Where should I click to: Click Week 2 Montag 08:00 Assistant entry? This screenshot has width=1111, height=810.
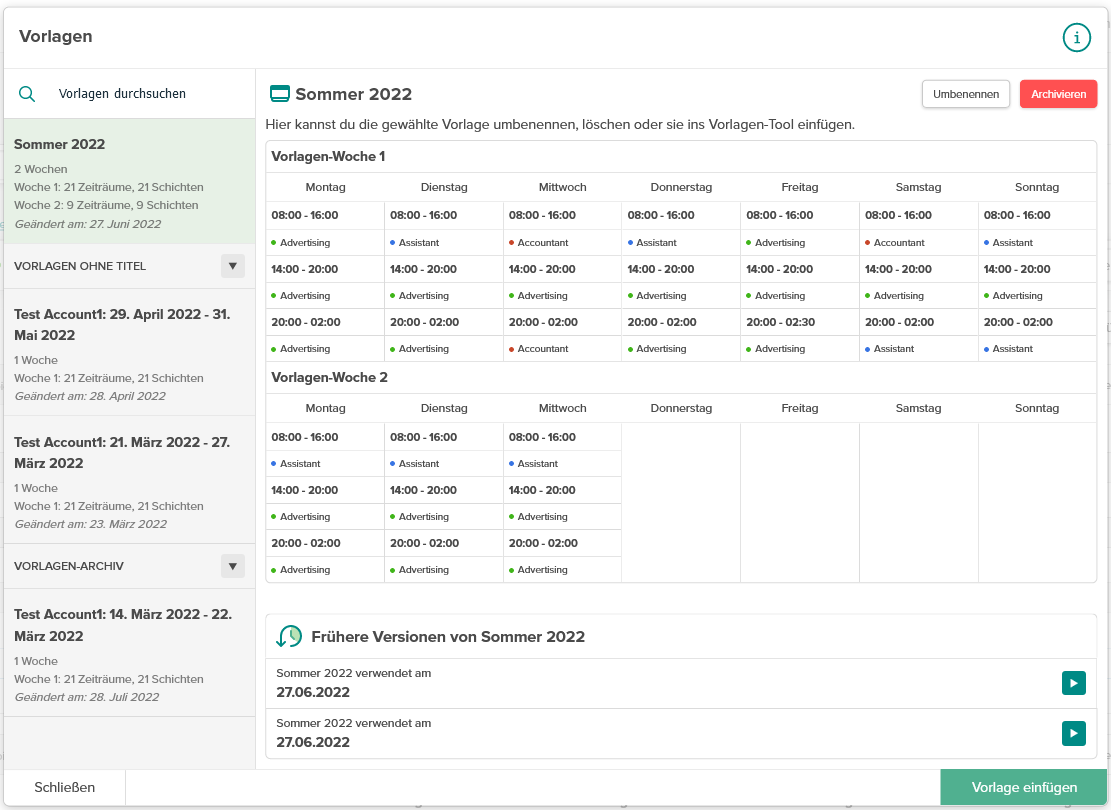pos(295,463)
